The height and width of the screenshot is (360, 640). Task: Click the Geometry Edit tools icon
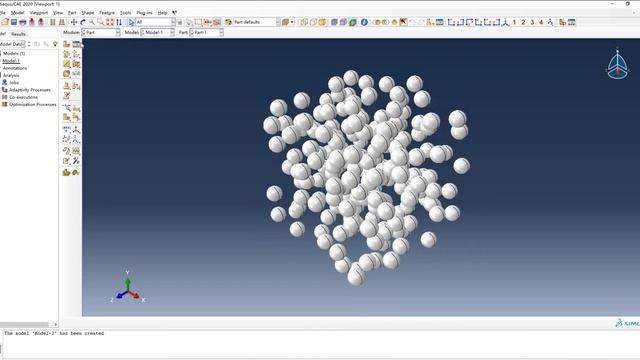(x=76, y=161)
